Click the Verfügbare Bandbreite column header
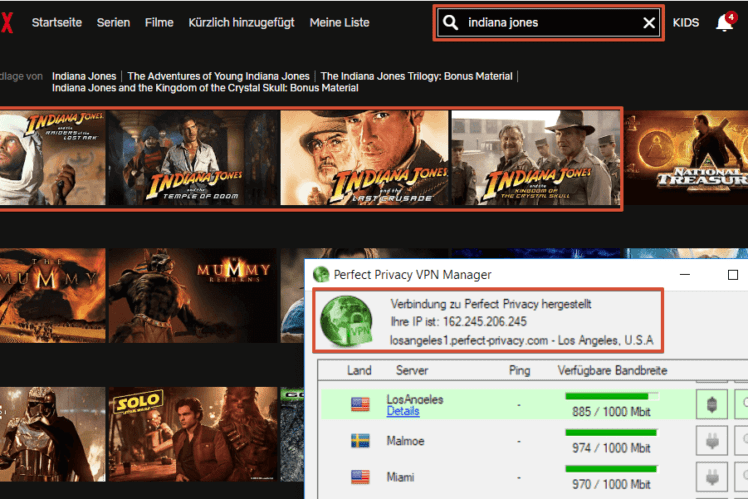The width and height of the screenshot is (748, 499). click(x=613, y=370)
